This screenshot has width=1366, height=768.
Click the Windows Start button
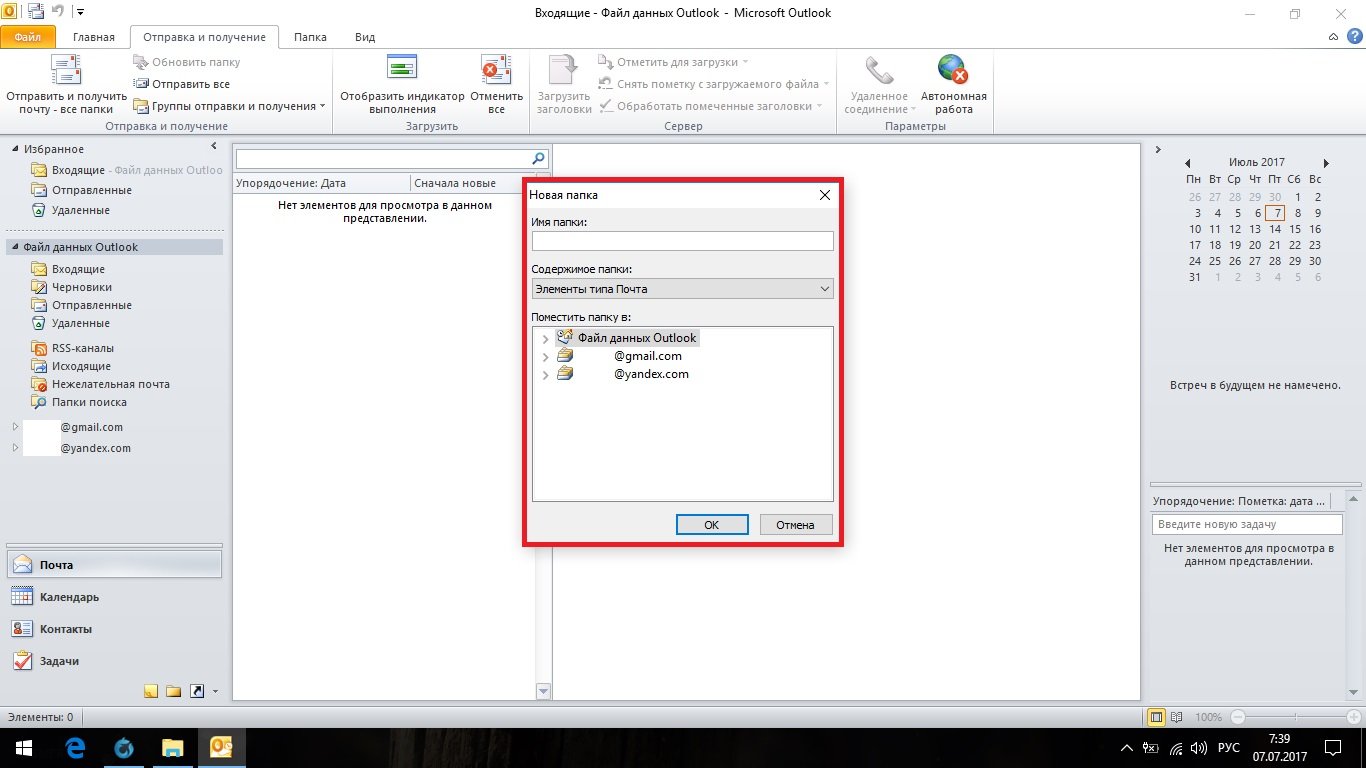[24, 748]
